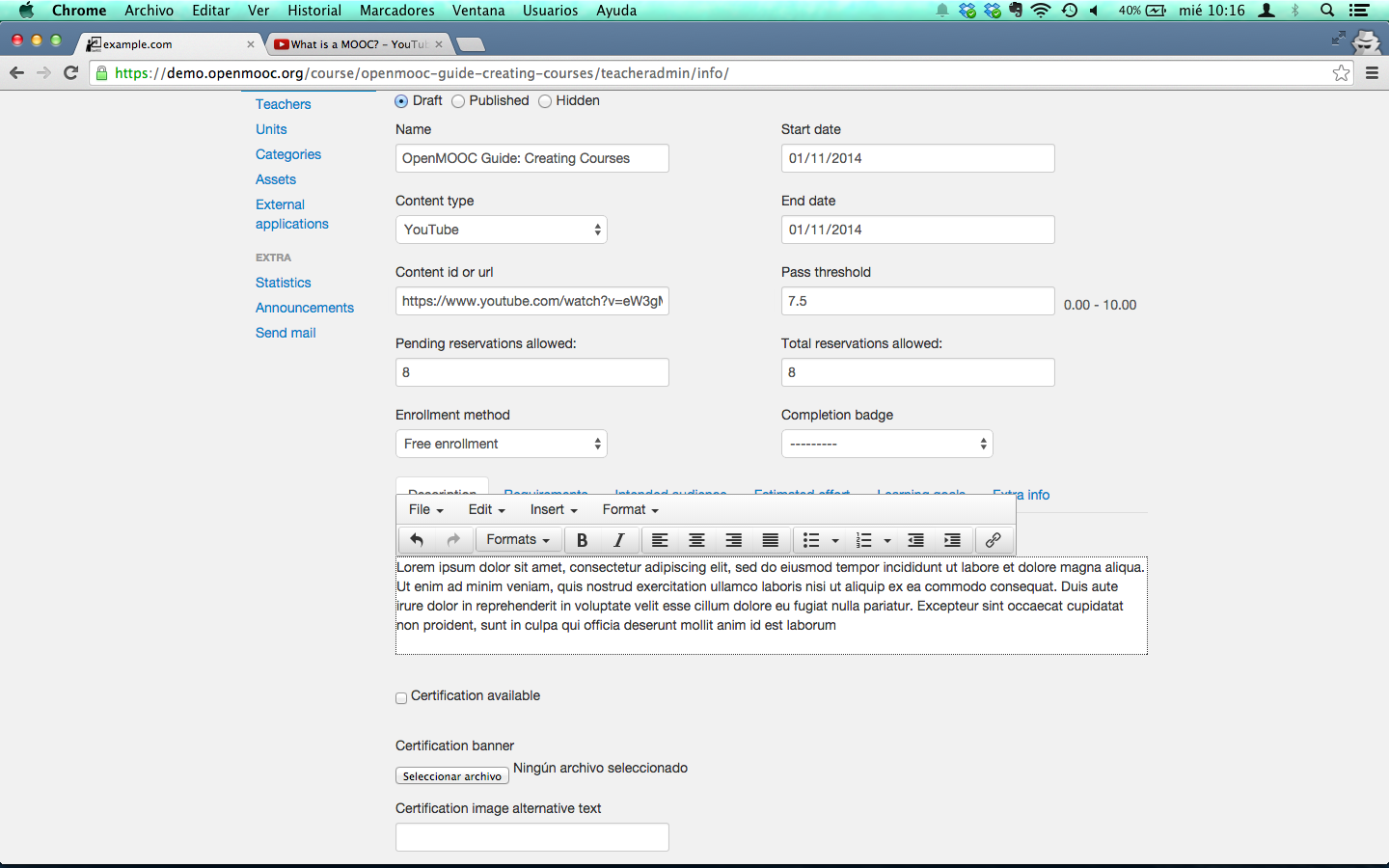Click the undo arrow in editor toolbar
The image size is (1389, 868).
pyautogui.click(x=417, y=540)
